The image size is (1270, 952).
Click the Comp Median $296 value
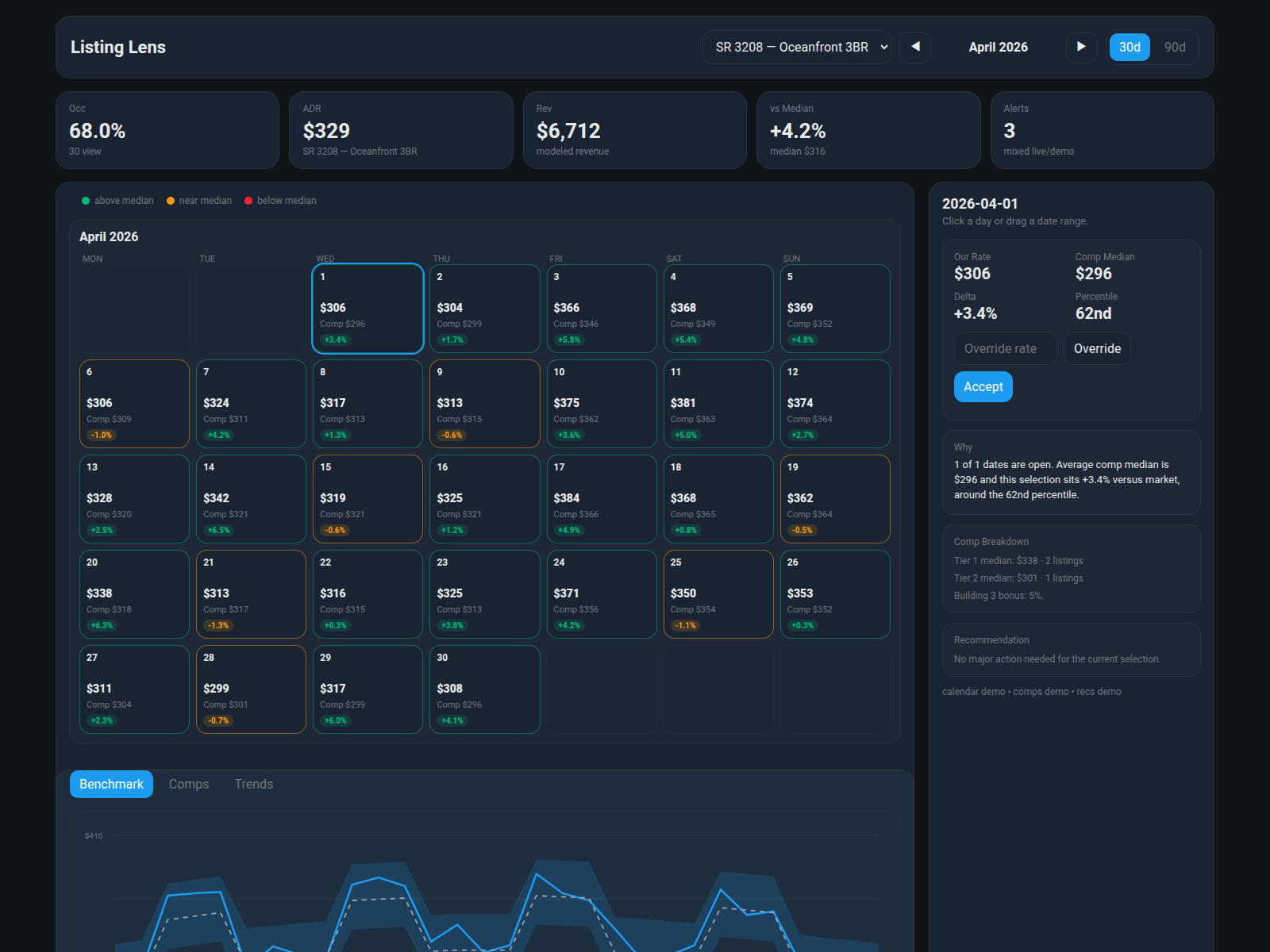click(1094, 274)
